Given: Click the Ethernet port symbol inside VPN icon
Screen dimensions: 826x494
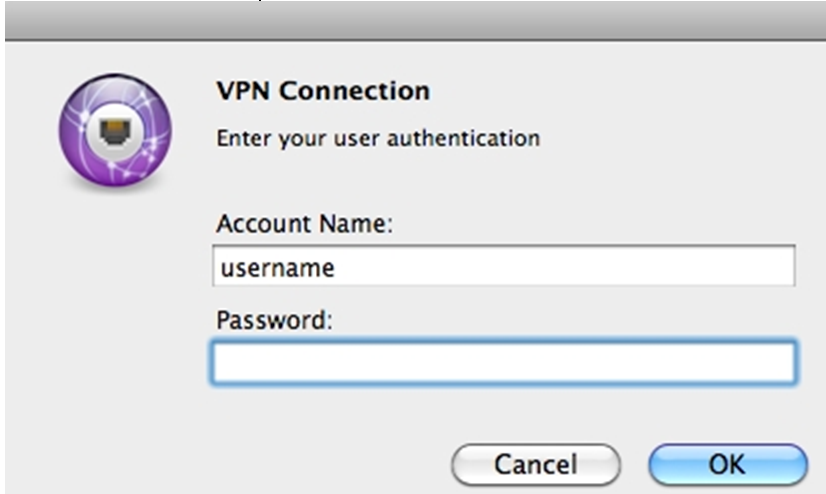Looking at the screenshot, I should pyautogui.click(x=115, y=132).
